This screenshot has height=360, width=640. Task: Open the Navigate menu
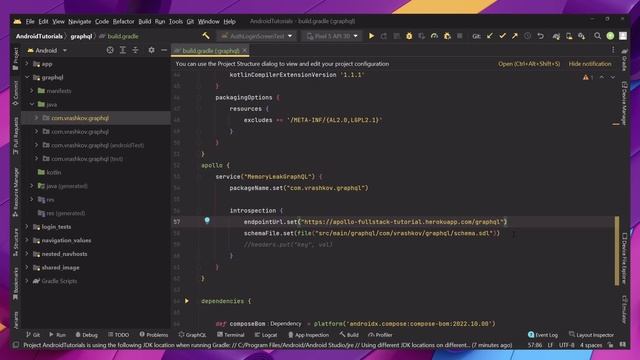pyautogui.click(x=80, y=21)
